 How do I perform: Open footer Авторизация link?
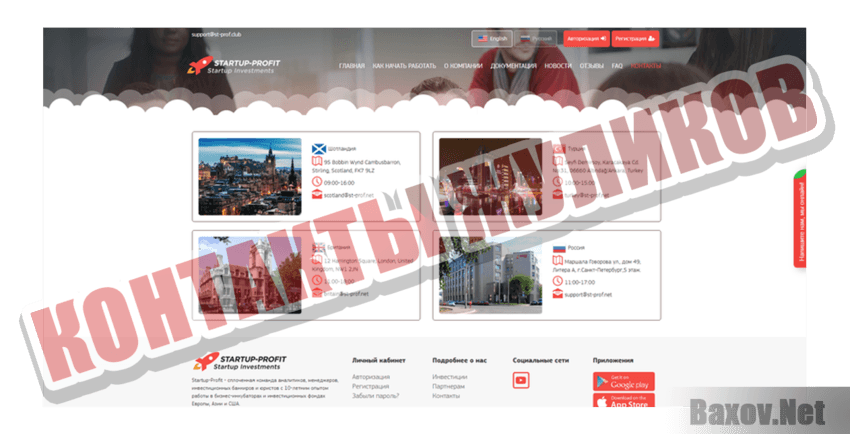pos(371,377)
